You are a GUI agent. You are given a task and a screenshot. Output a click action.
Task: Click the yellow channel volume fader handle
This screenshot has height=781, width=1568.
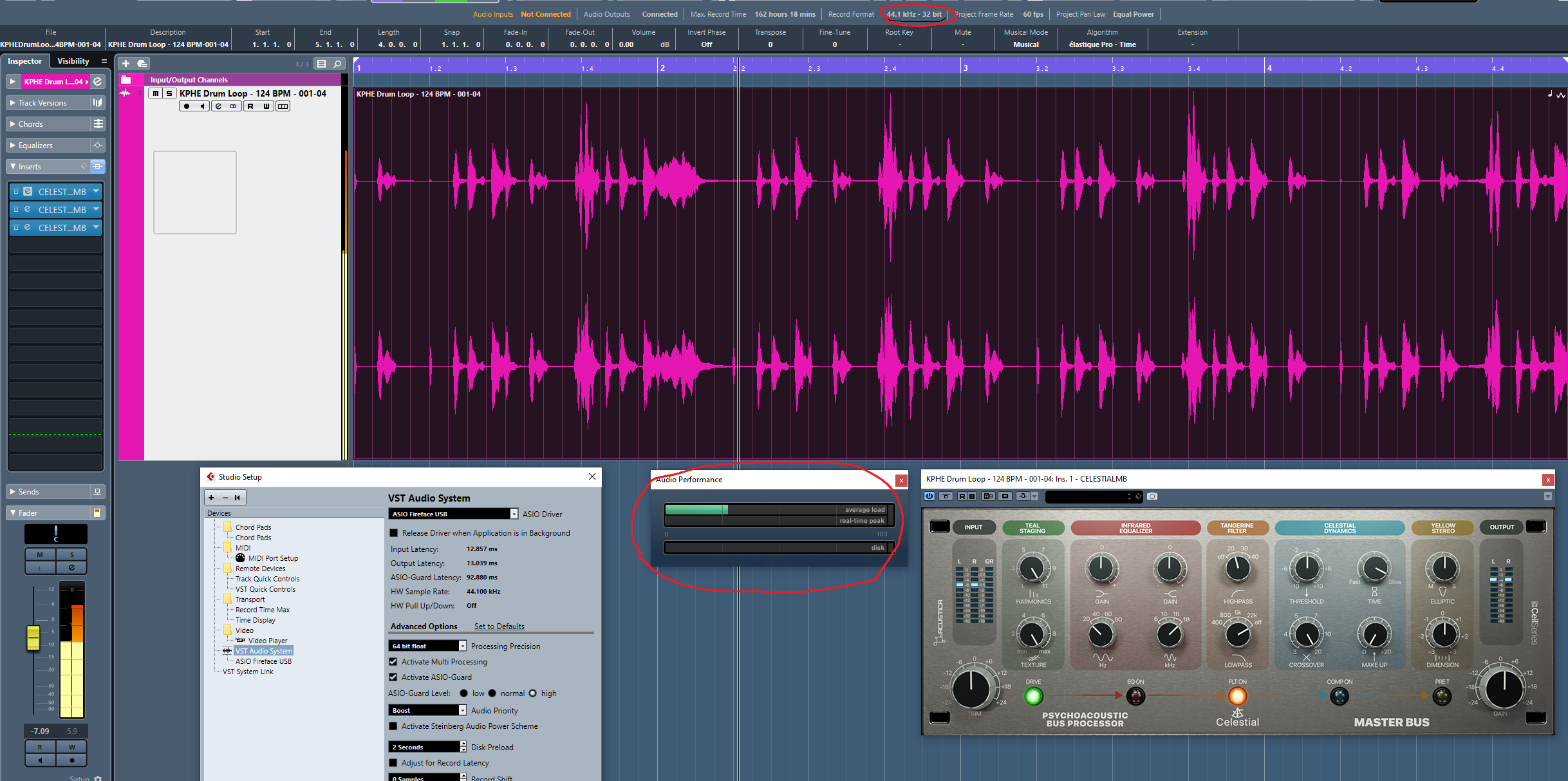[x=33, y=637]
